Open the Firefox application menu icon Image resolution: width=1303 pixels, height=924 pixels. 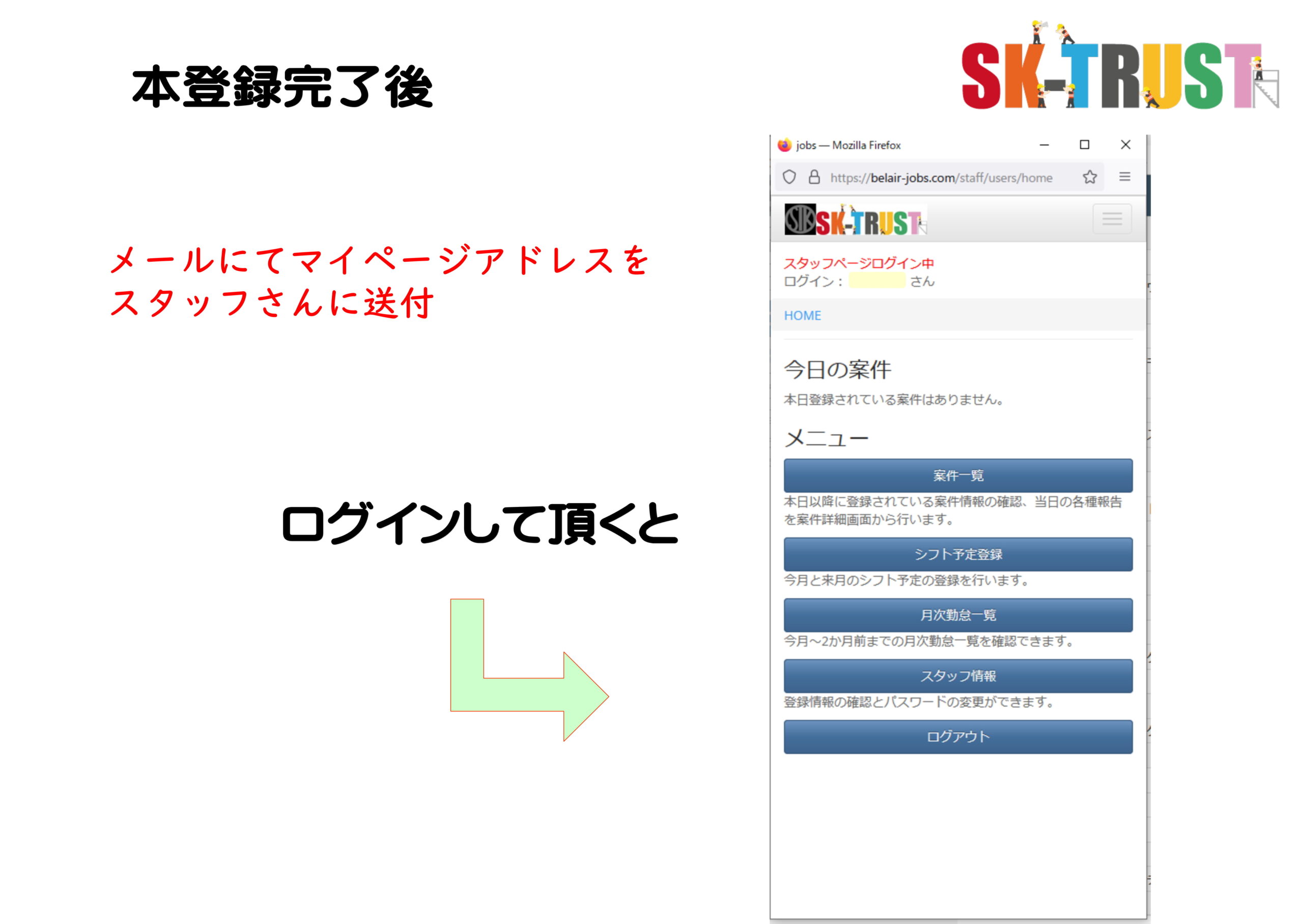point(1124,176)
